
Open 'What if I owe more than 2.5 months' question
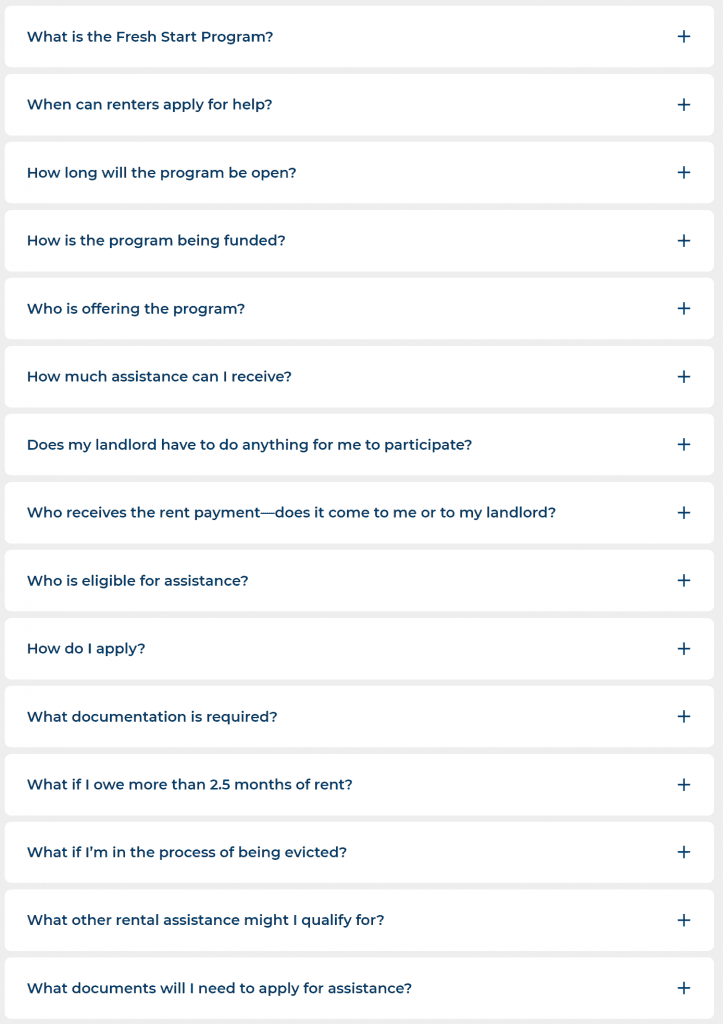coord(684,785)
